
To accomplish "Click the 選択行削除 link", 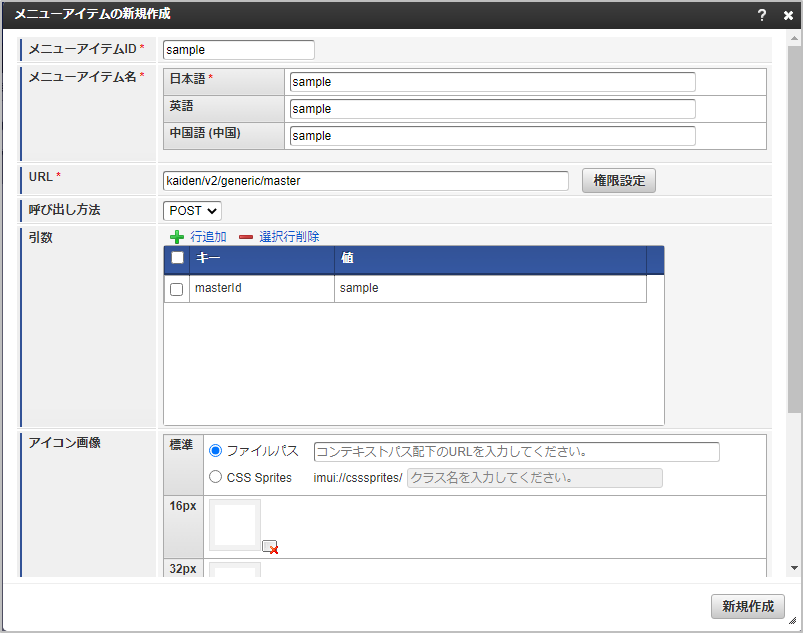I will point(289,237).
